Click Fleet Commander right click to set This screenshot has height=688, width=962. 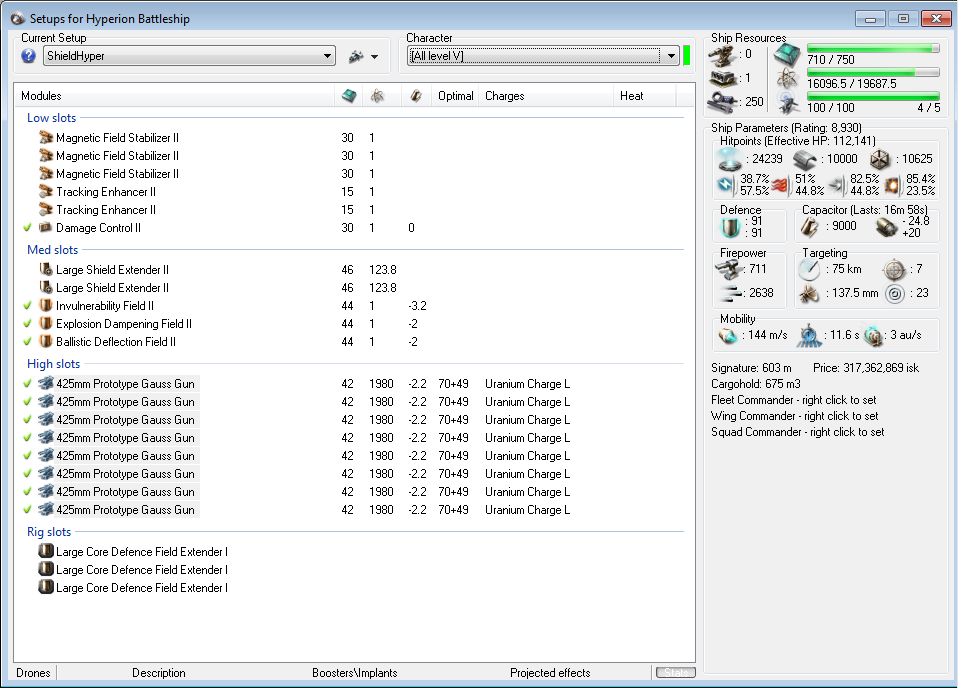(x=794, y=400)
